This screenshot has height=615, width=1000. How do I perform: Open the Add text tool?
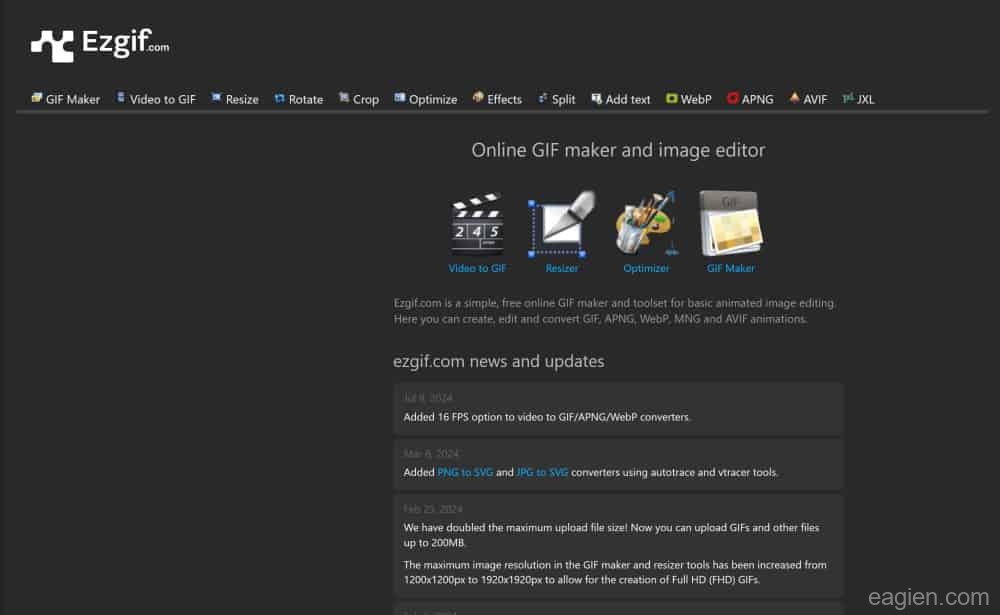[x=620, y=99]
